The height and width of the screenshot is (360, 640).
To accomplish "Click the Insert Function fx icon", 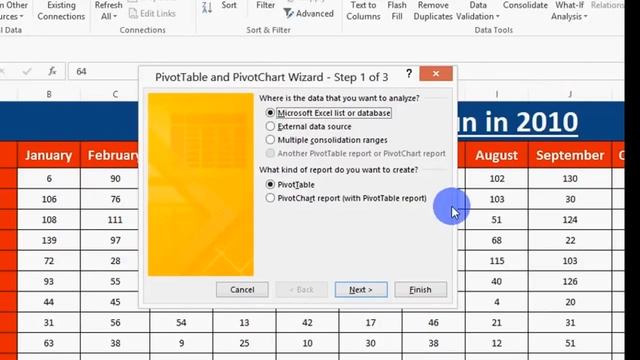I will [52, 71].
